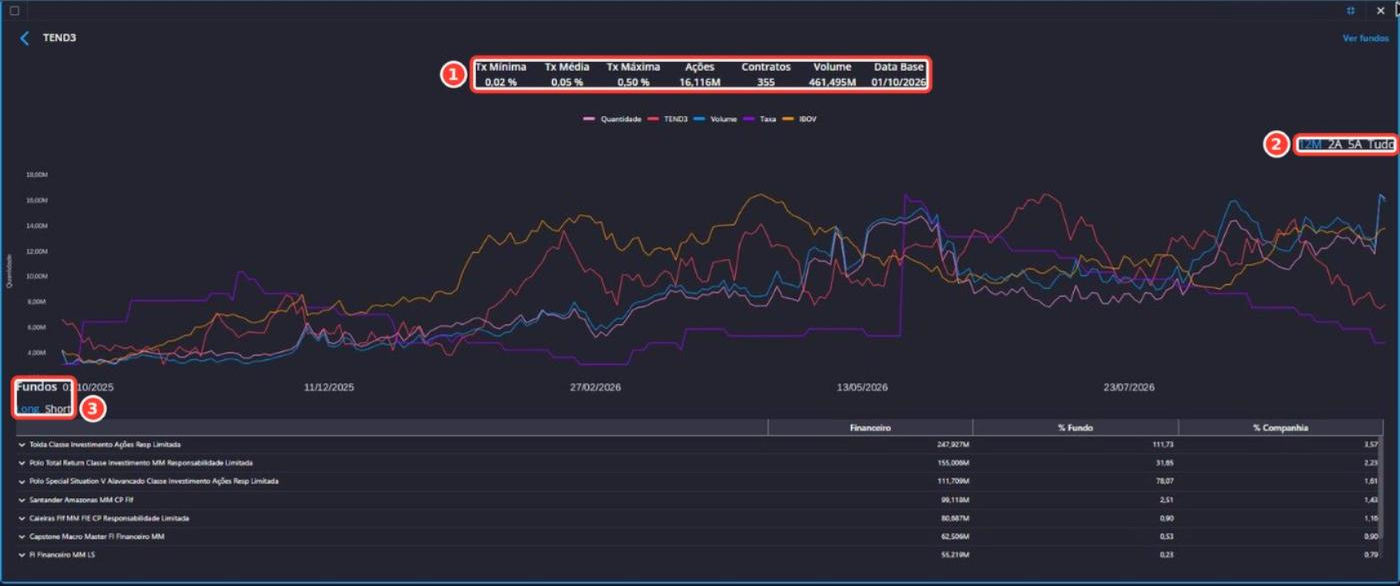Sort by the Financeiro column header
The width and height of the screenshot is (1400, 586).
(x=869, y=427)
